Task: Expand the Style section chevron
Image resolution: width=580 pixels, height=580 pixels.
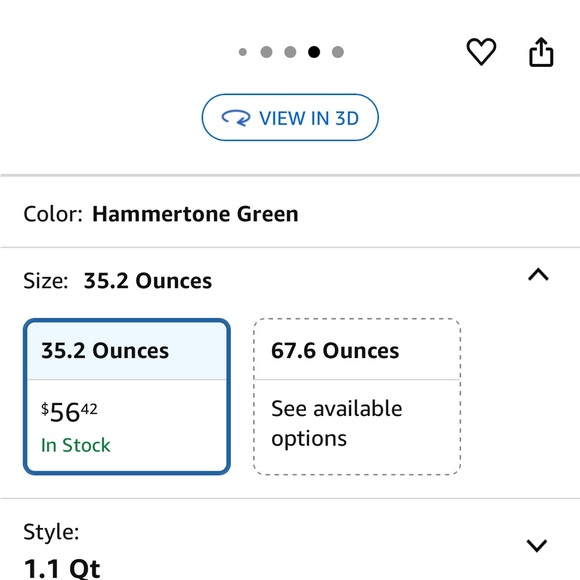Action: click(x=537, y=545)
